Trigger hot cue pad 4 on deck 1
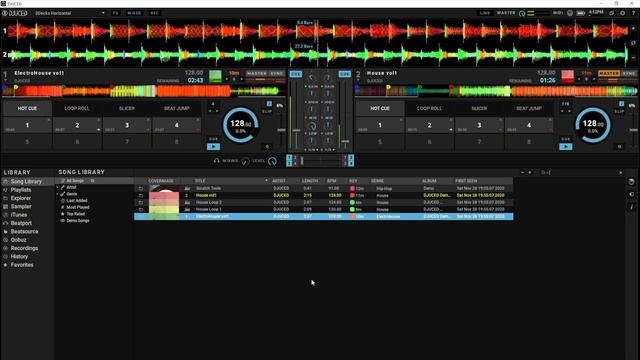Screen dimensions: 640x360 (x=176, y=125)
